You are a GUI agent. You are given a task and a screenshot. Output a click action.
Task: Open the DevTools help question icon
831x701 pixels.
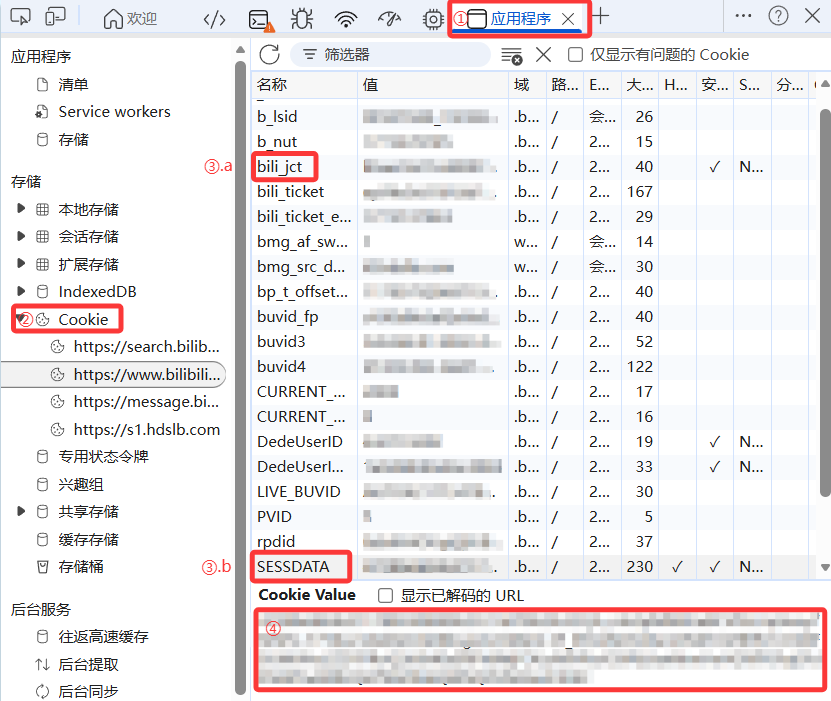pos(778,16)
